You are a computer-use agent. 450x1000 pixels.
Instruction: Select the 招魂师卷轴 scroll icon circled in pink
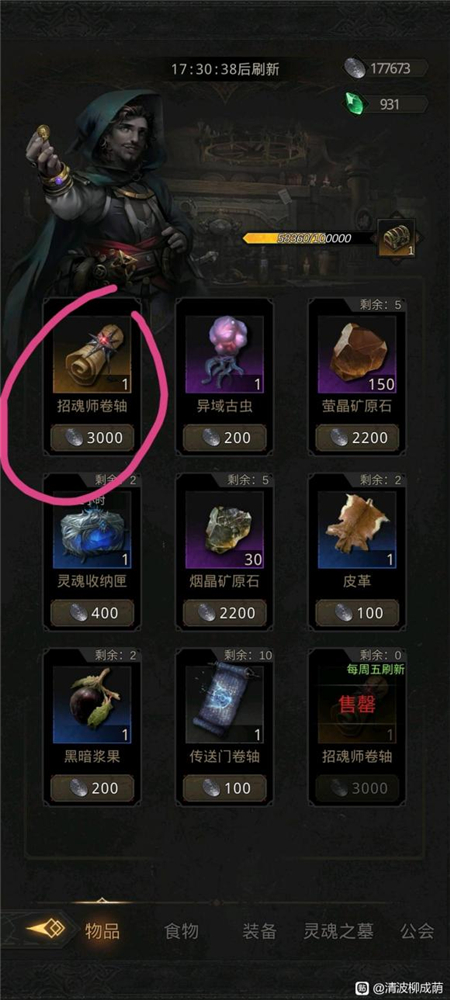92,354
